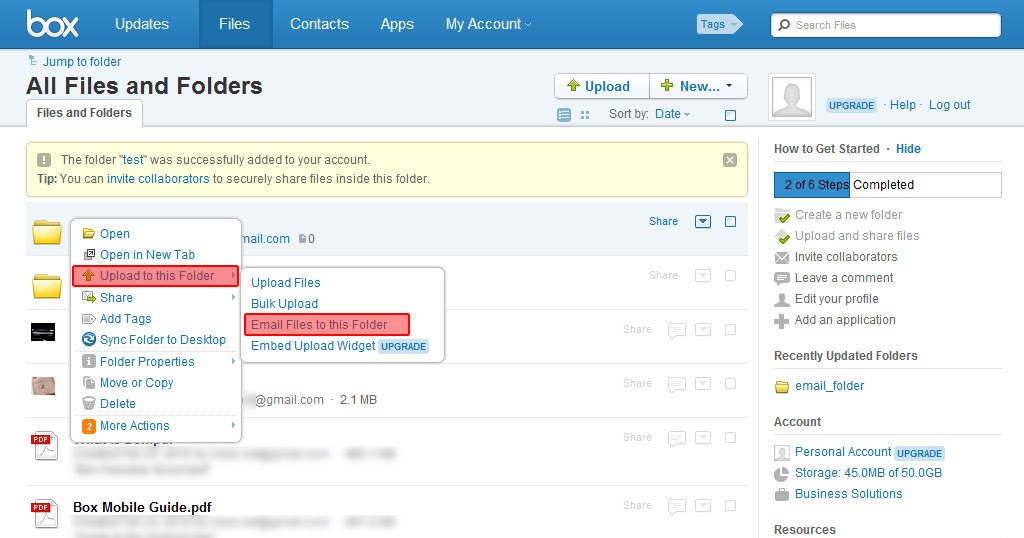
Task: Change Sort by Date dropdown
Action: tap(672, 114)
